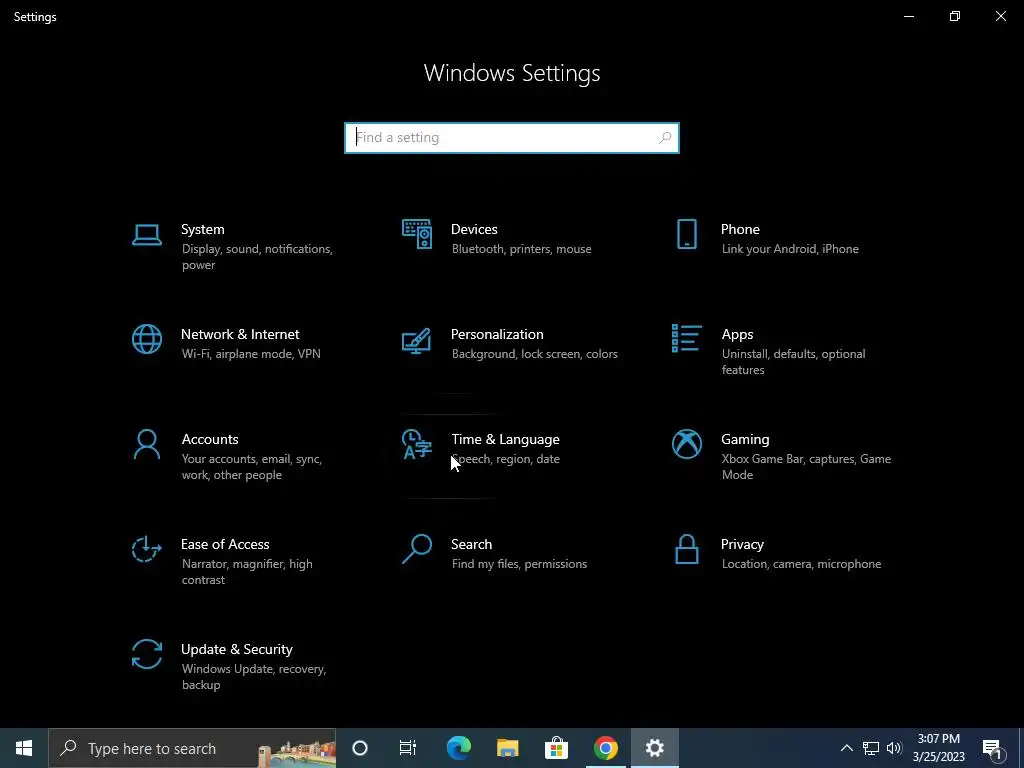Click the System heading
The height and width of the screenshot is (768, 1024).
(x=202, y=229)
